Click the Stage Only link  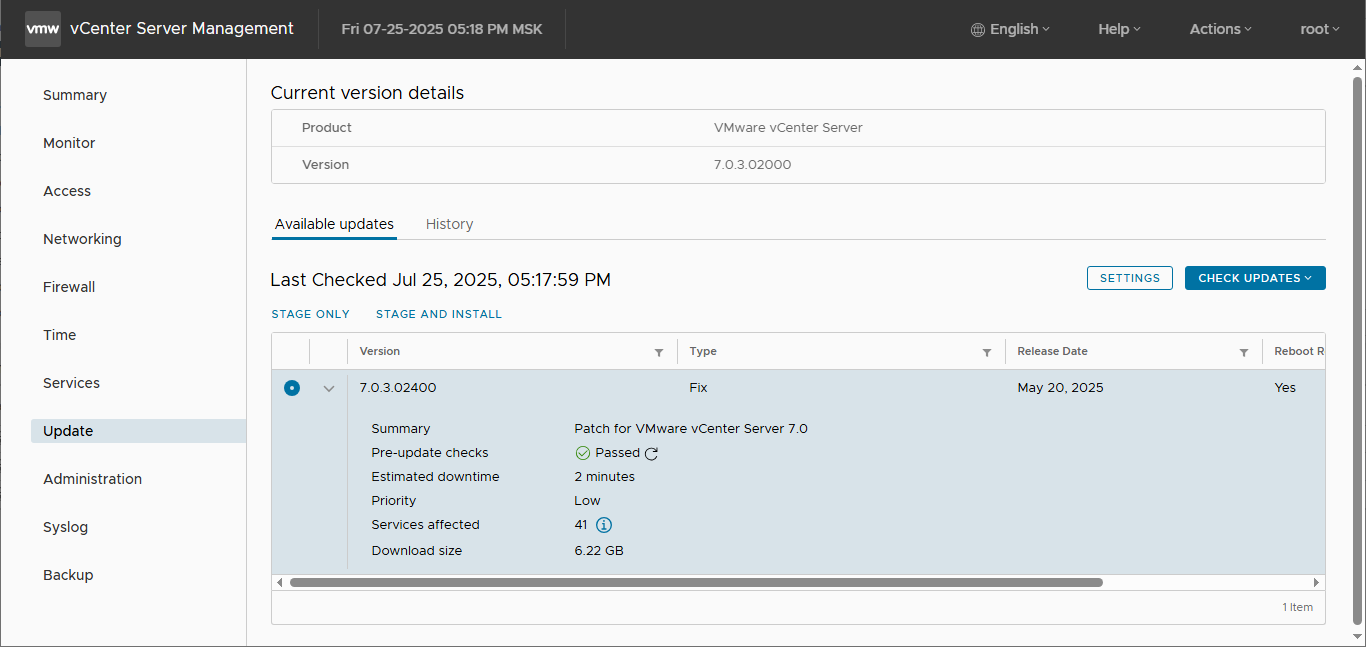point(310,314)
